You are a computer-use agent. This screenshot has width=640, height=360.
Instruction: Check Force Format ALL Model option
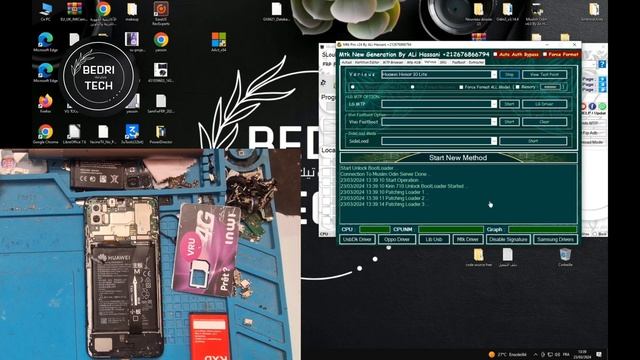click(461, 87)
